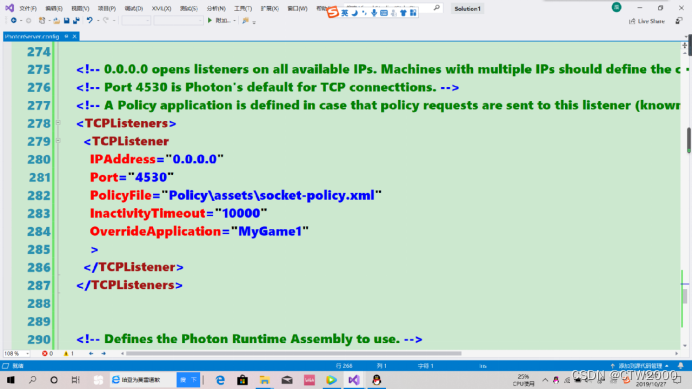This screenshot has width=693, height=390.
Task: Click the green user account avatar
Action: 616,7
